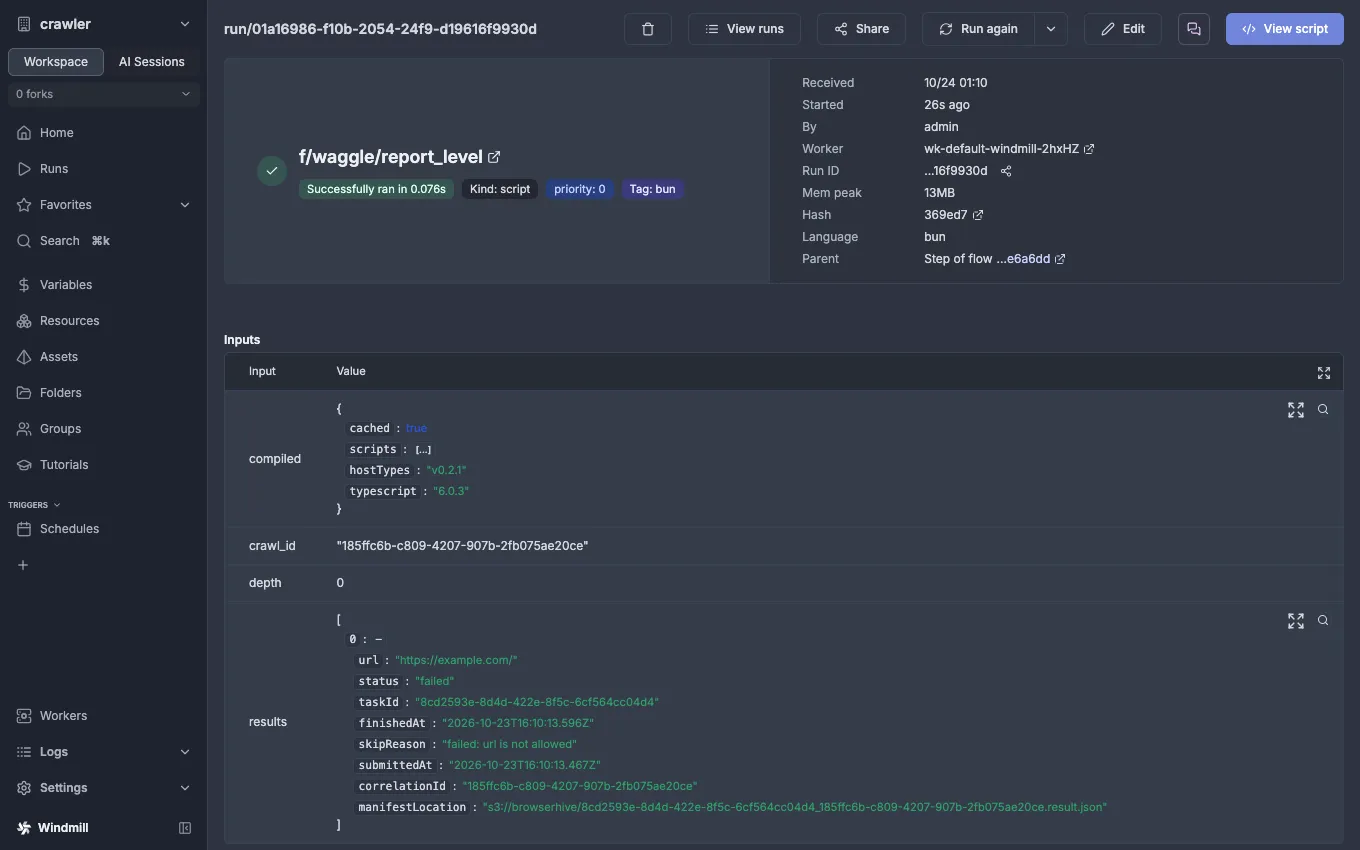Expand the compiled JSON value fullscreen
The height and width of the screenshot is (850, 1360).
(1296, 410)
